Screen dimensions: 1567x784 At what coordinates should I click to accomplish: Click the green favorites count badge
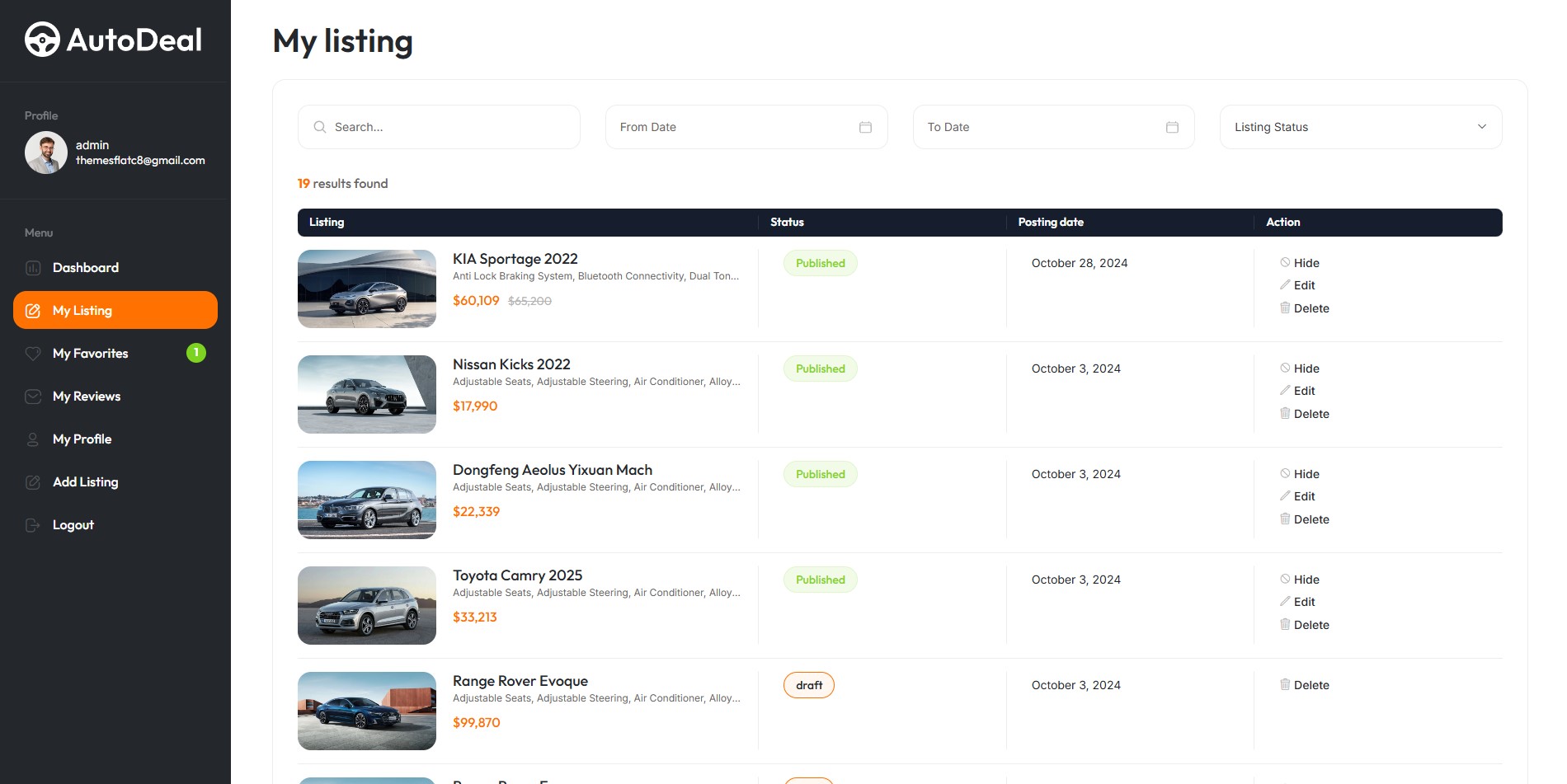coord(196,353)
